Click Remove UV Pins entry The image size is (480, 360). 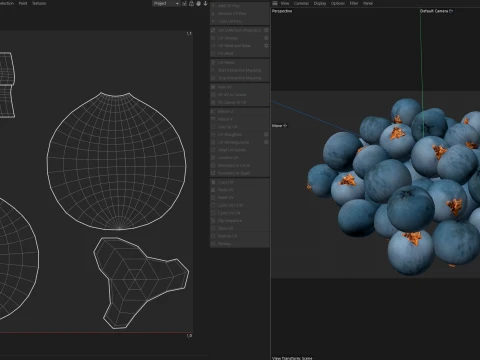point(240,14)
